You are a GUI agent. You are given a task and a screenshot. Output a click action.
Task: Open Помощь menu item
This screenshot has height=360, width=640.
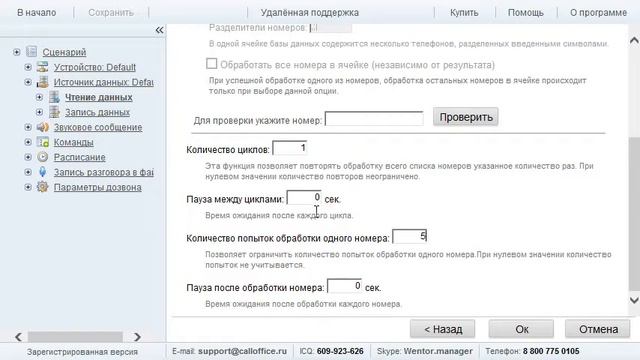pyautogui.click(x=526, y=13)
